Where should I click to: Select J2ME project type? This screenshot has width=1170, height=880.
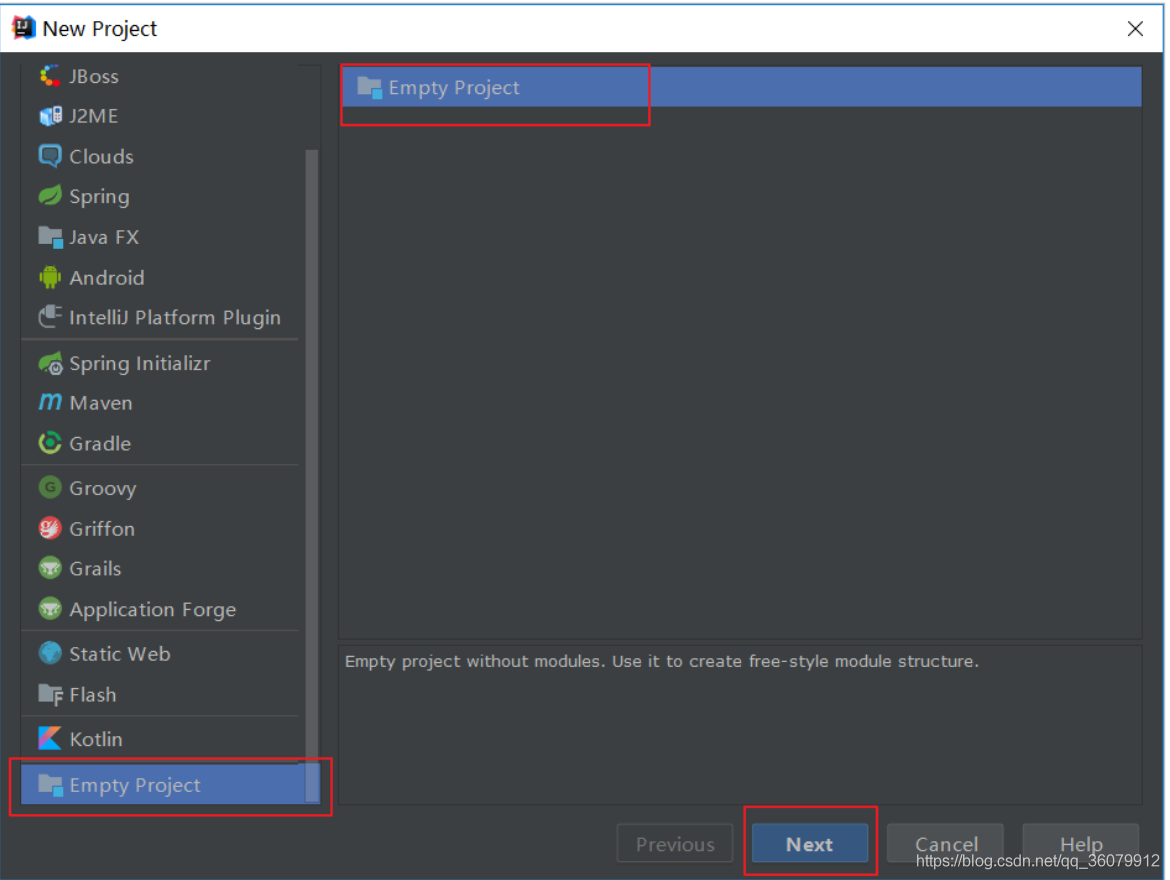point(160,116)
